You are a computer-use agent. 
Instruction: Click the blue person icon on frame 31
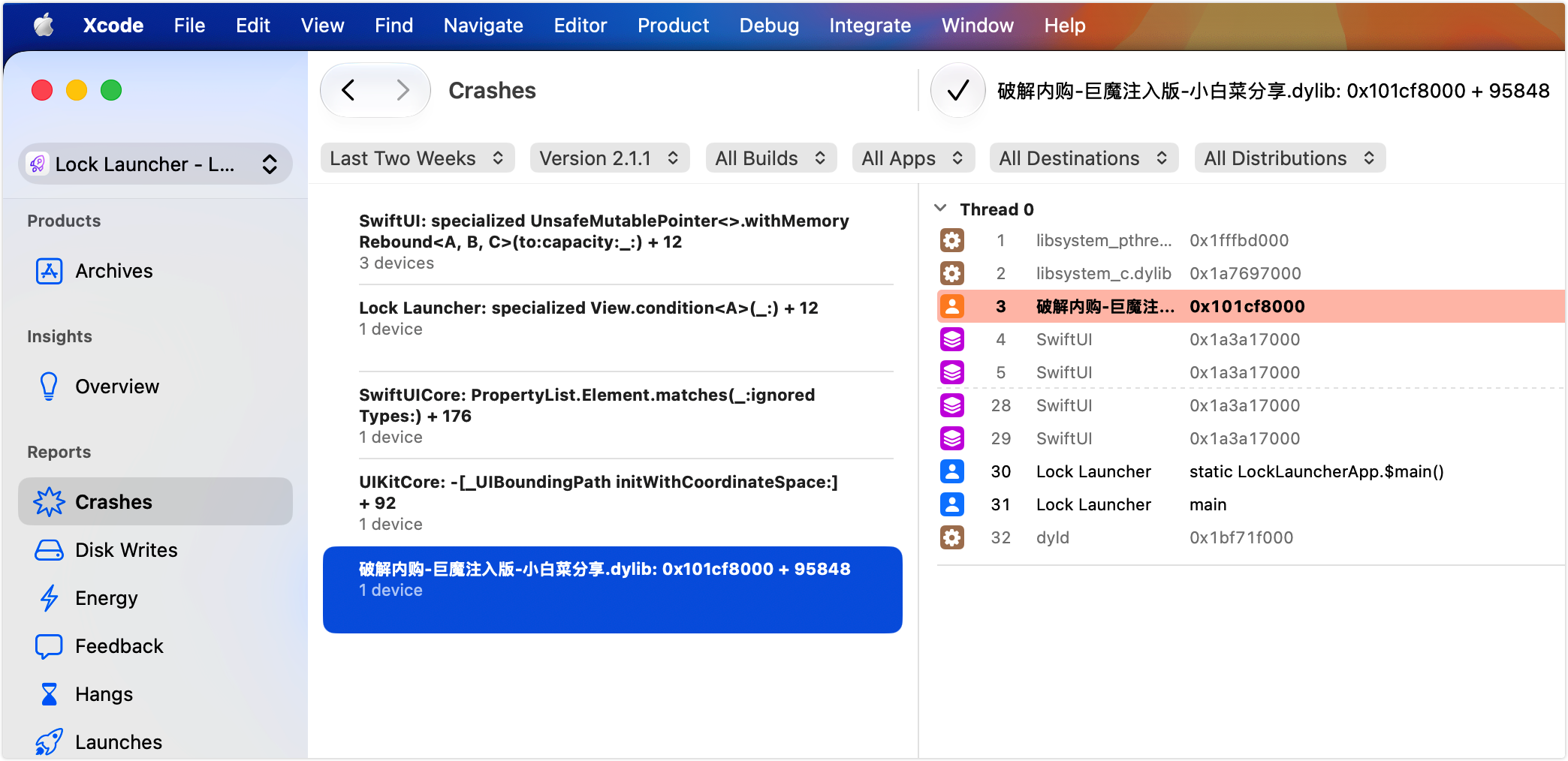[x=952, y=504]
